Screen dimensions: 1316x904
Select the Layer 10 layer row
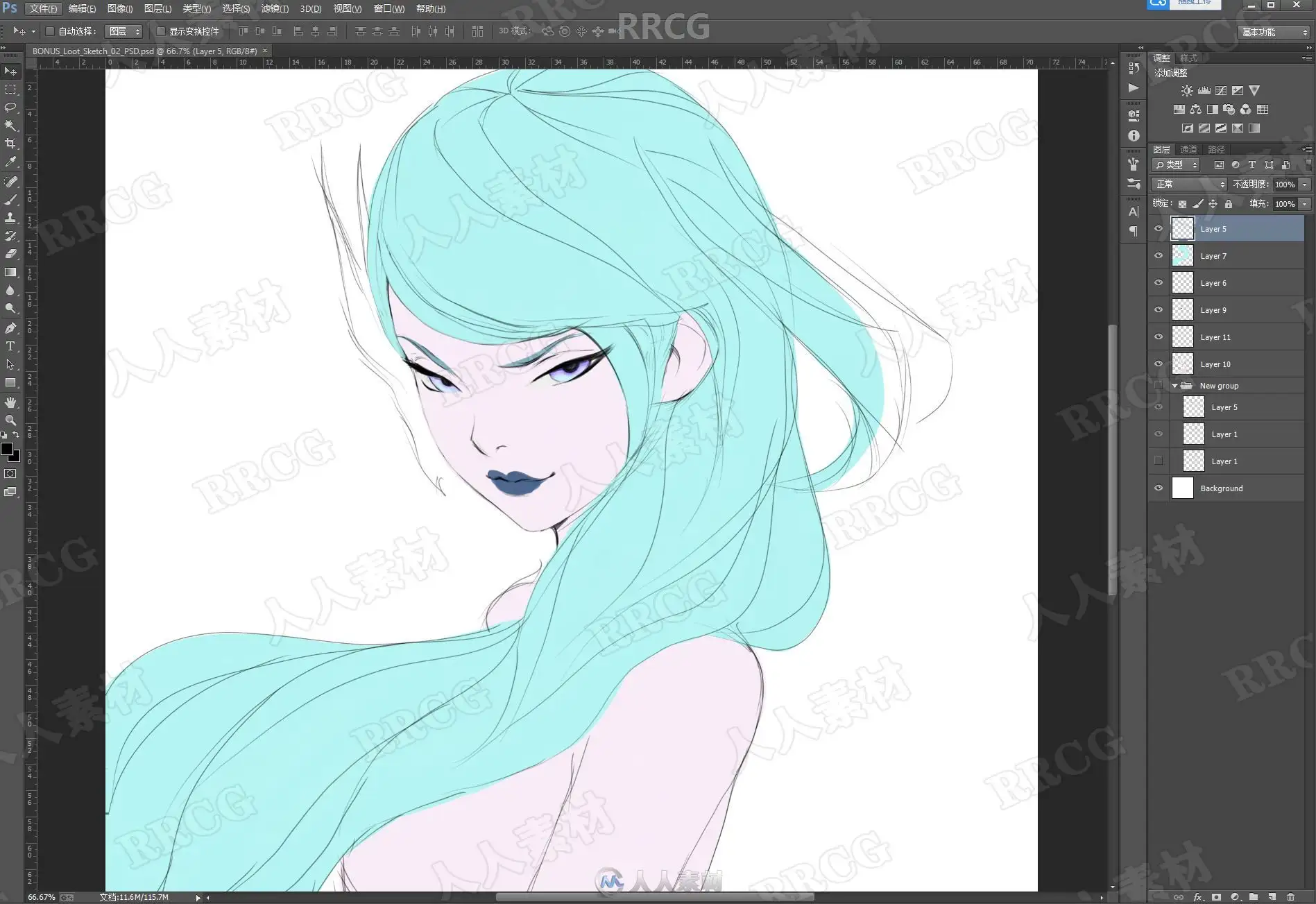[x=1227, y=364]
